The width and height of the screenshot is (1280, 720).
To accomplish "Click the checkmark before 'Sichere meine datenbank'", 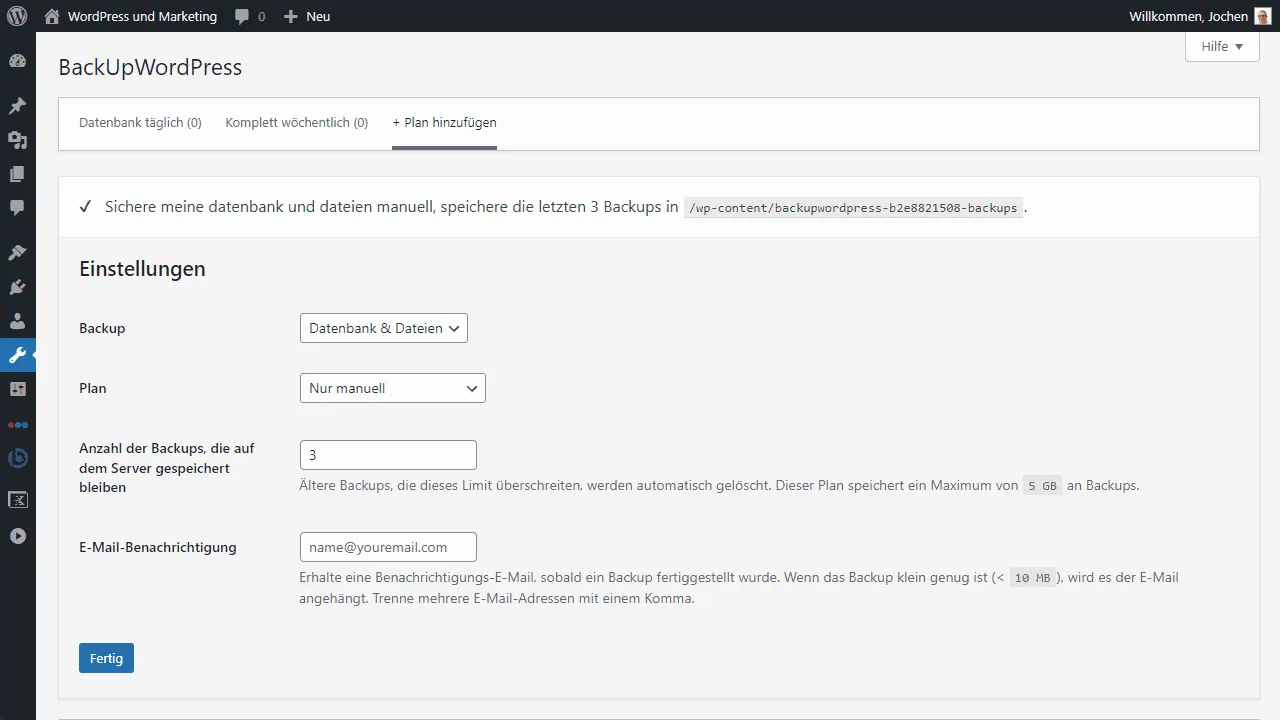I will pyautogui.click(x=85, y=207).
